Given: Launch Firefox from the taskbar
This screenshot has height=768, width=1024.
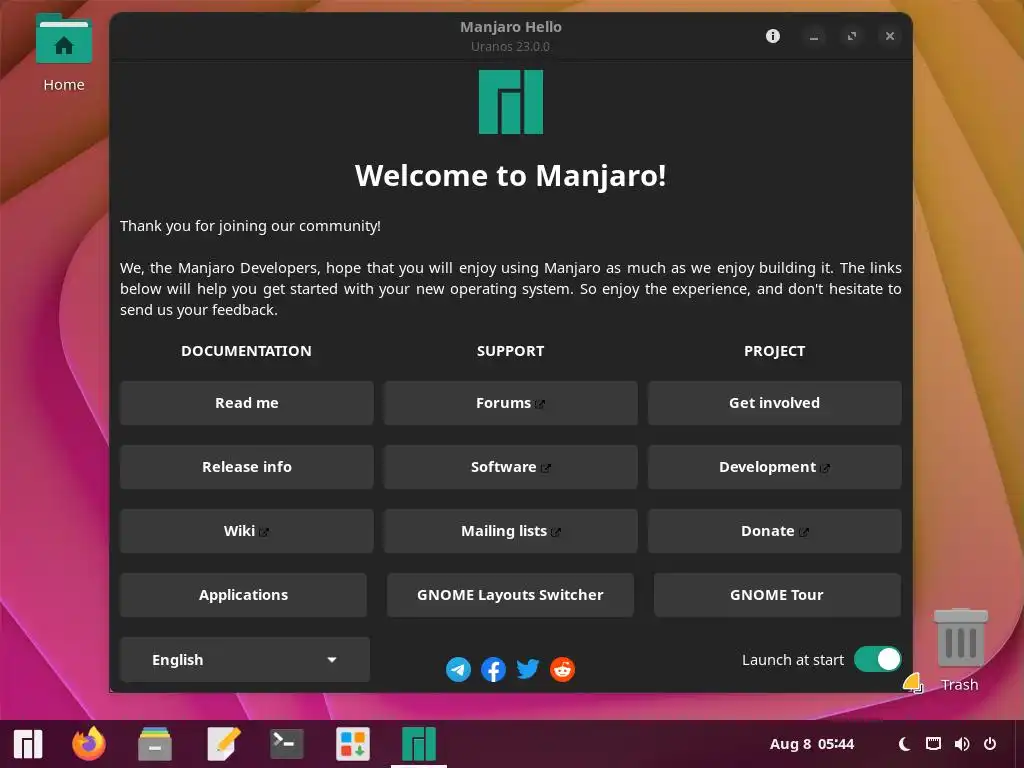Looking at the screenshot, I should click(x=89, y=744).
